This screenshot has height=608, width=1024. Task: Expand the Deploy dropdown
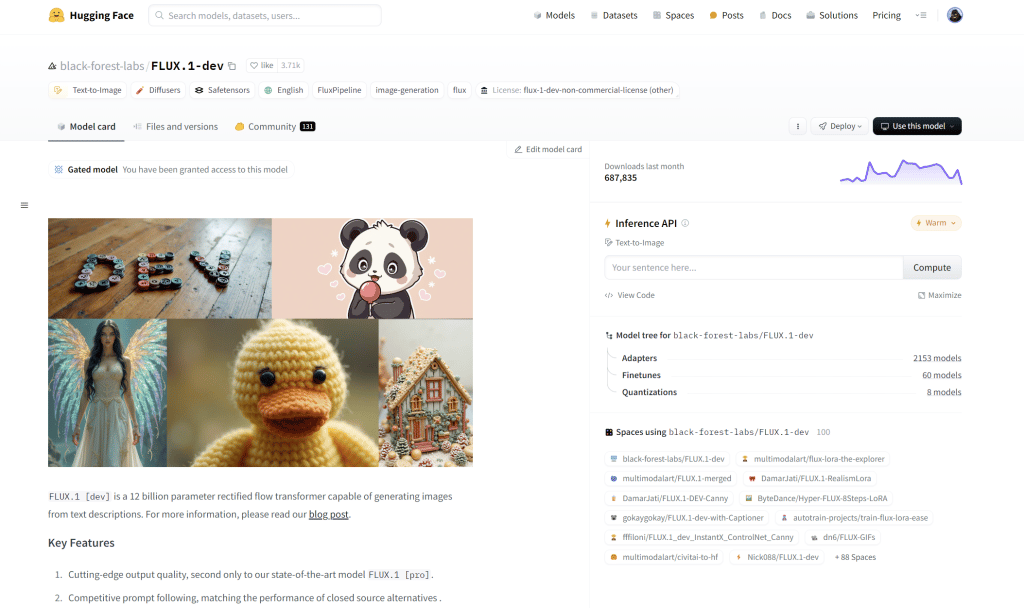pyautogui.click(x=840, y=126)
